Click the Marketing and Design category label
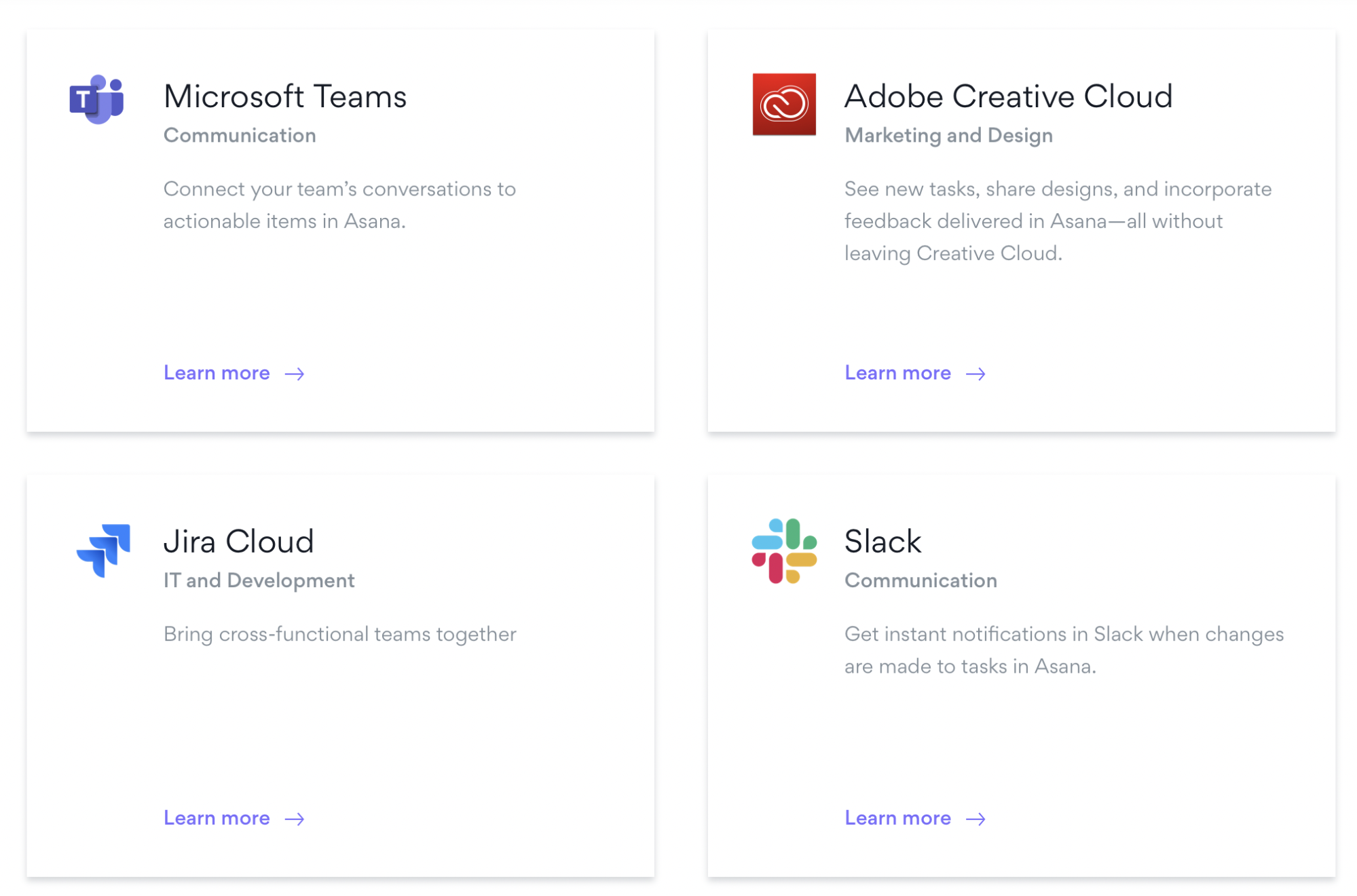The height and width of the screenshot is (896, 1357). 948,135
